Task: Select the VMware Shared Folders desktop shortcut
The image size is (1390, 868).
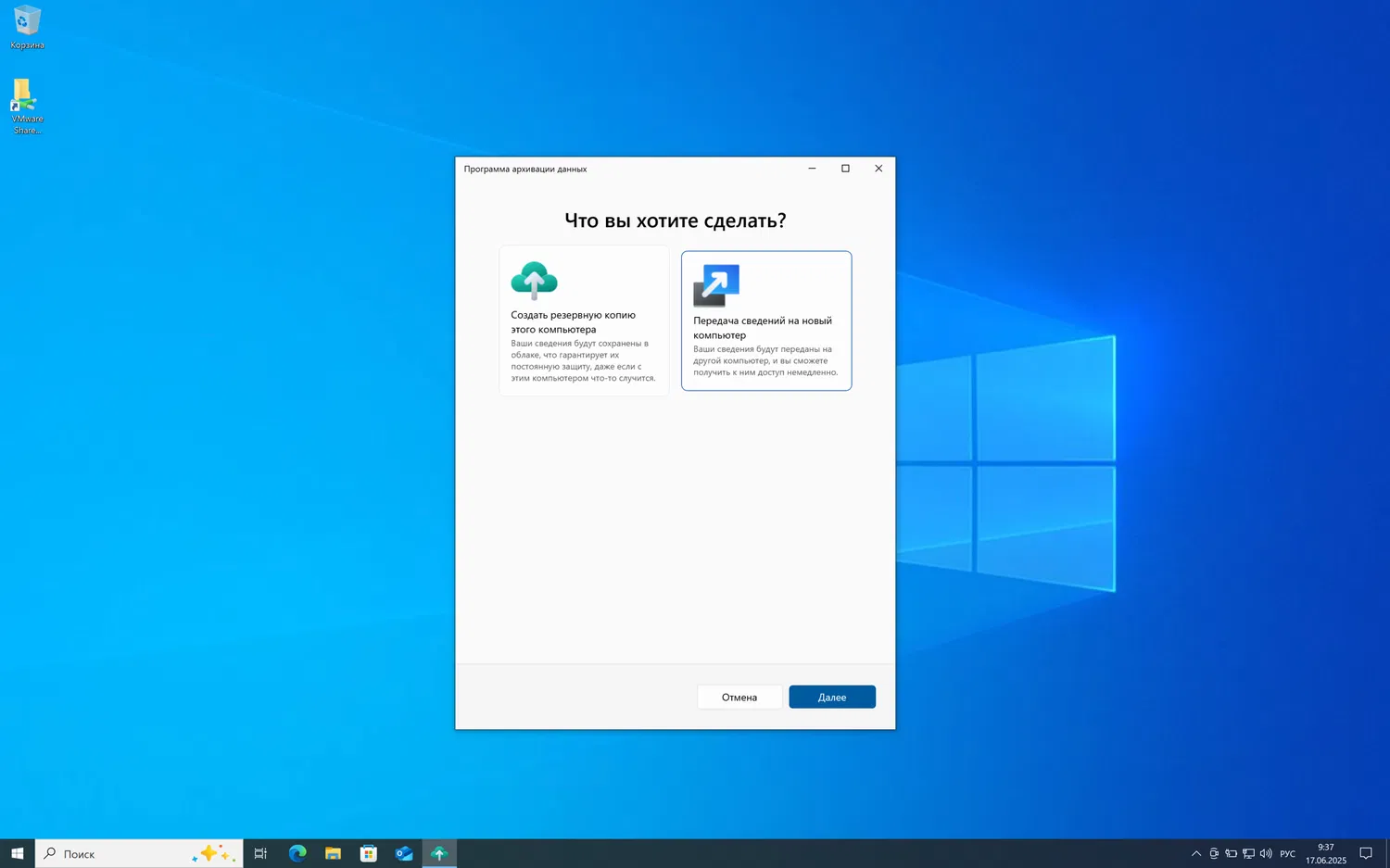Action: 27,106
